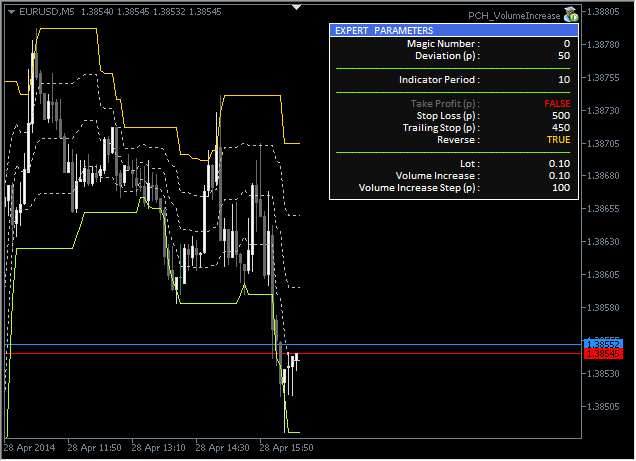Click the 1.38780 price scale label

click(x=603, y=45)
